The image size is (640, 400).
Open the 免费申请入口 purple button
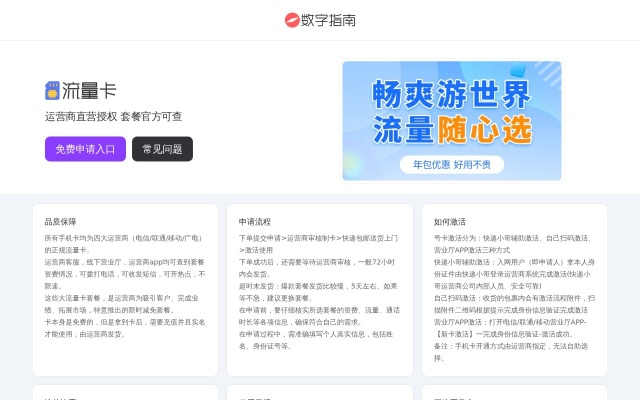85,149
